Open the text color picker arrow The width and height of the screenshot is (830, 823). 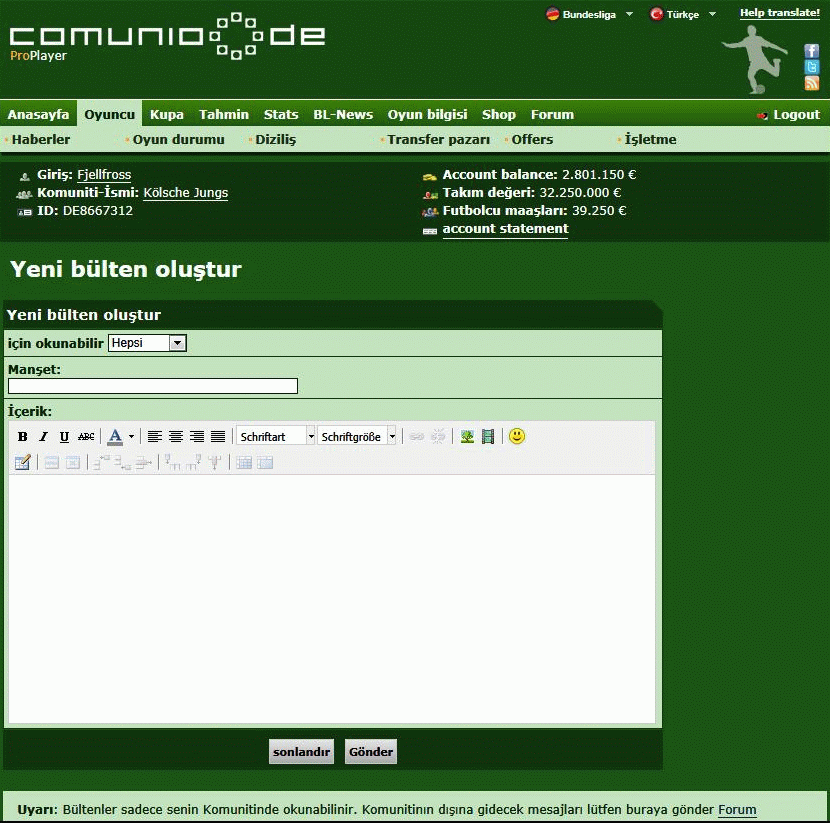click(131, 437)
